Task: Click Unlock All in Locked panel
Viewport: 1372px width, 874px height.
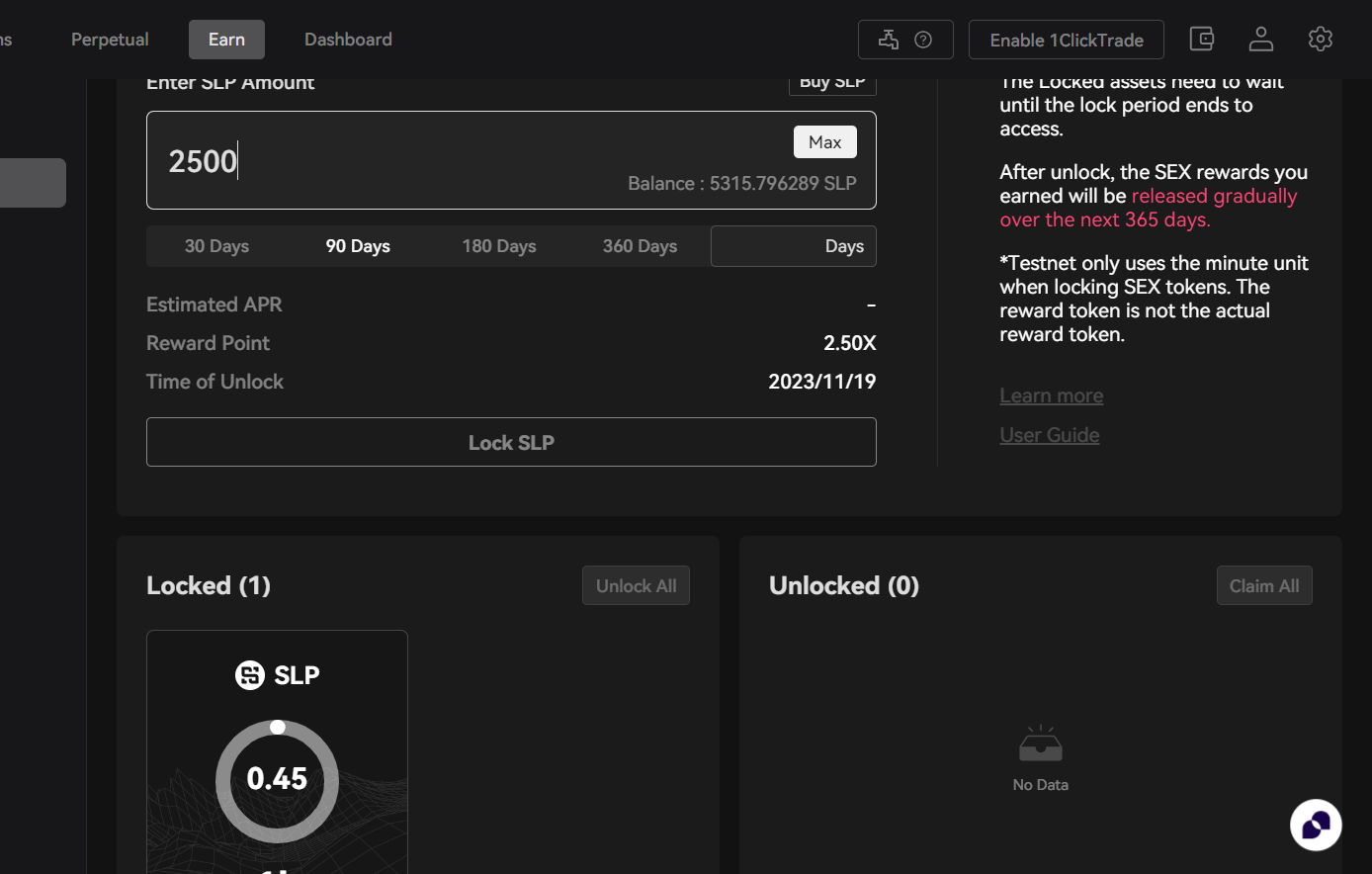Action: 636,586
